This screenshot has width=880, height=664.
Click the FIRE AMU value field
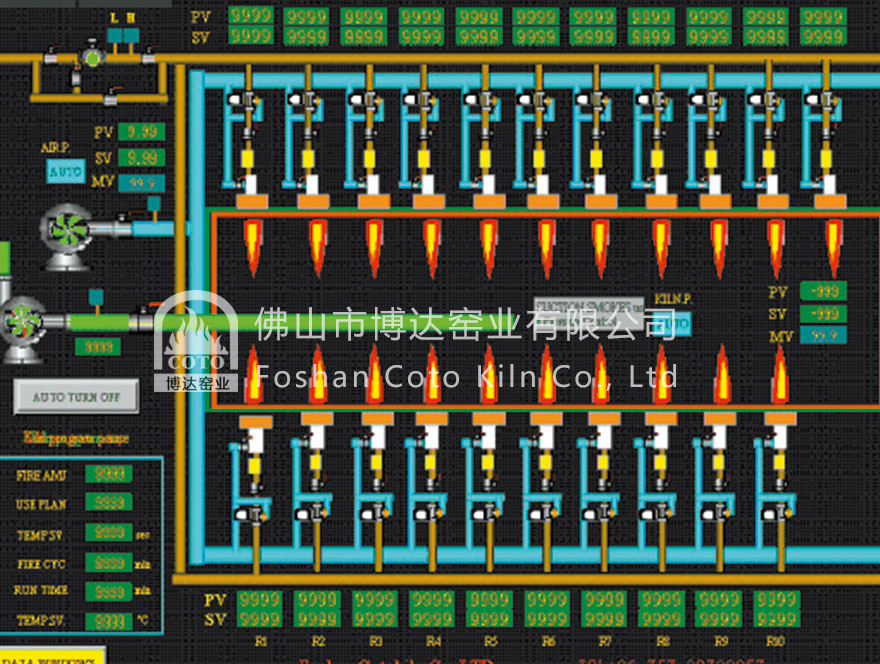coord(109,474)
